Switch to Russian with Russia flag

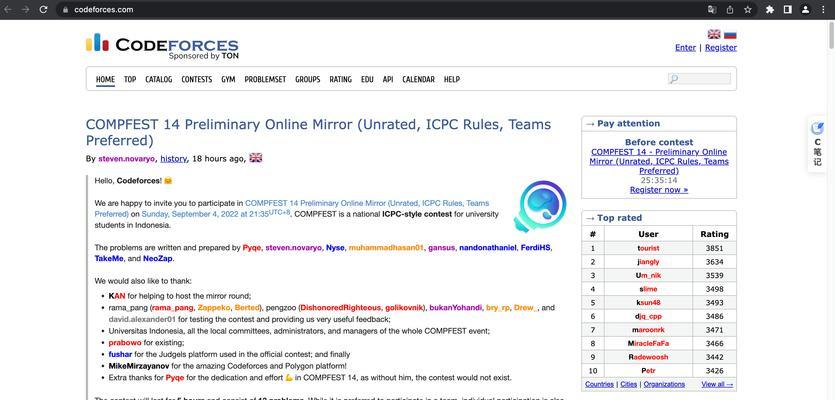coord(730,34)
